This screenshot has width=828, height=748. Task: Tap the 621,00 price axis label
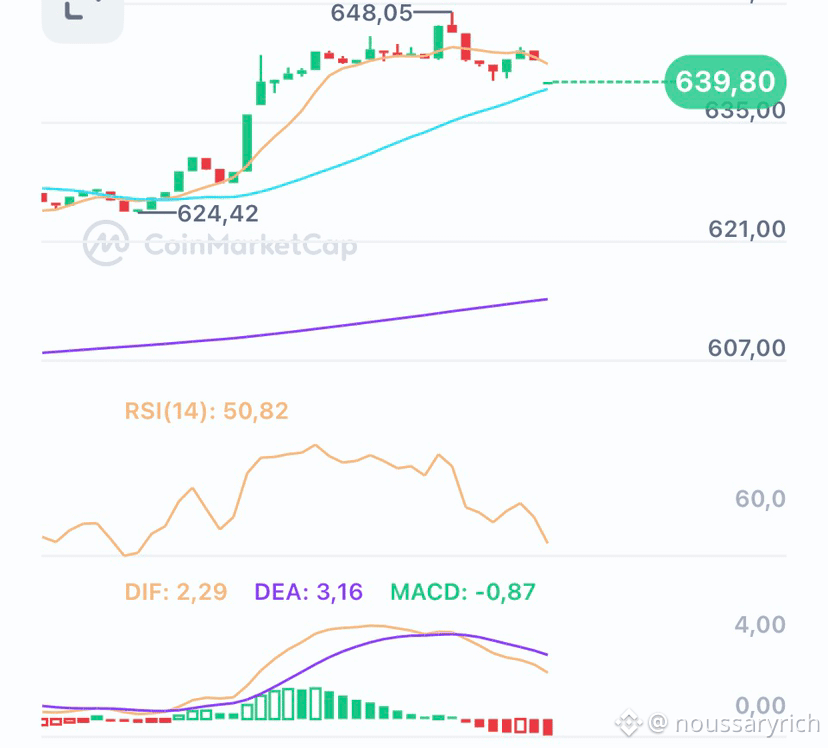point(747,229)
